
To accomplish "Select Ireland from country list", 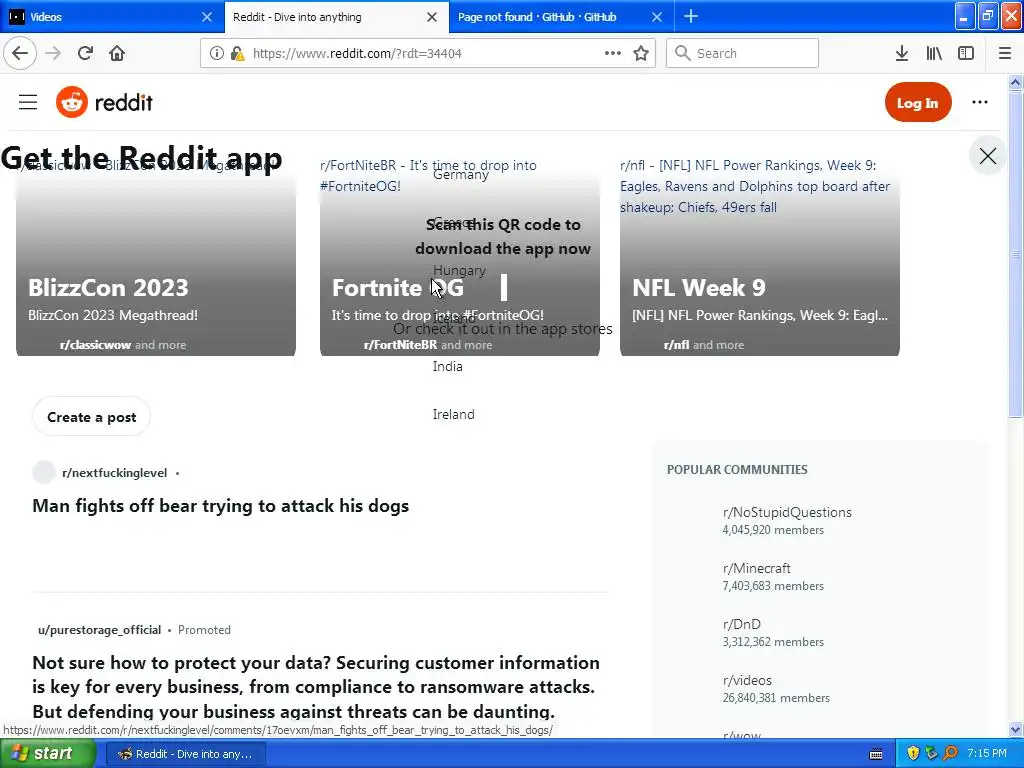I will 453,414.
